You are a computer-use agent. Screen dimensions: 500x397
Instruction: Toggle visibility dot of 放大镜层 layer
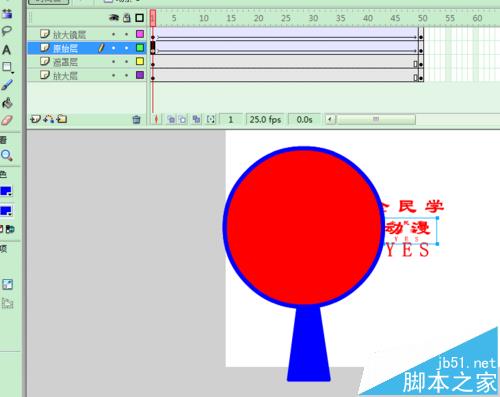click(x=114, y=34)
